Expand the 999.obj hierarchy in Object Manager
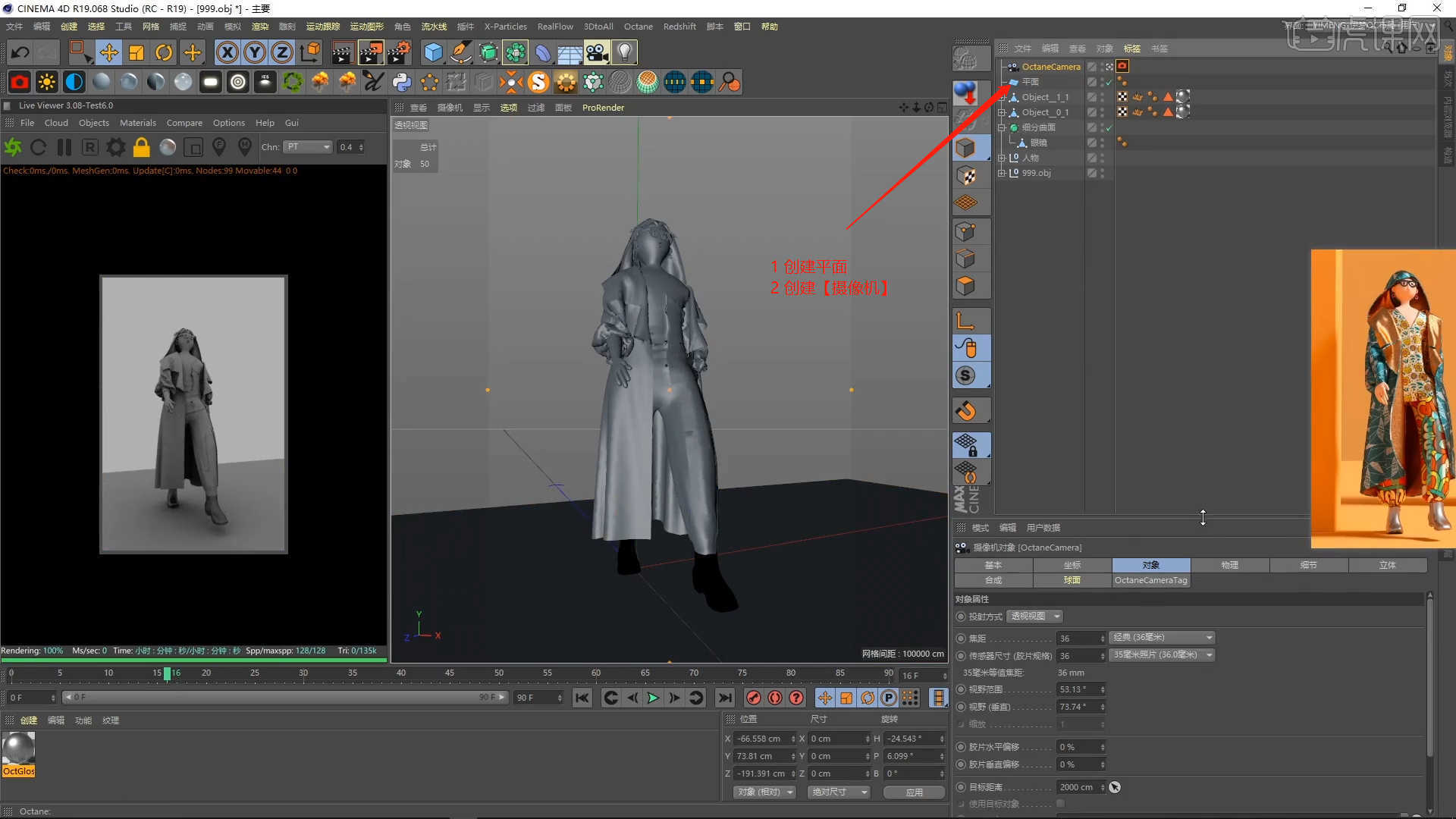Screen dimensions: 1456x819 coord(1002,173)
